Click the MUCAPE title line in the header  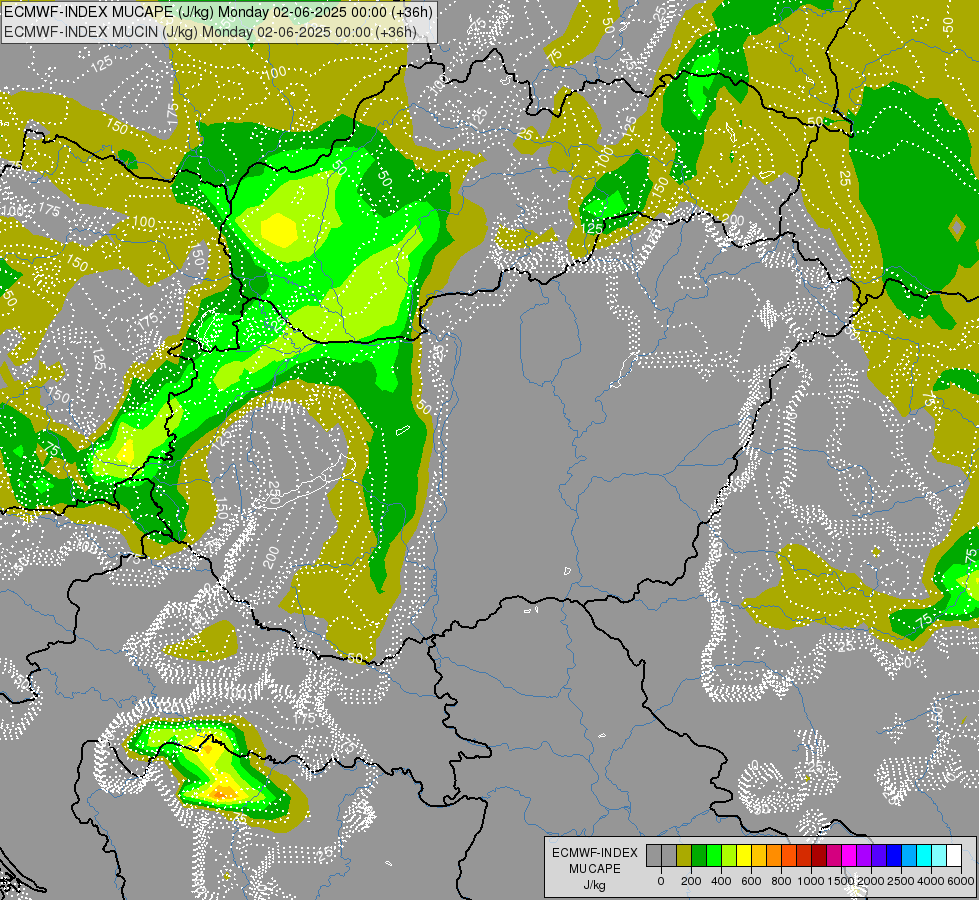(218, 12)
